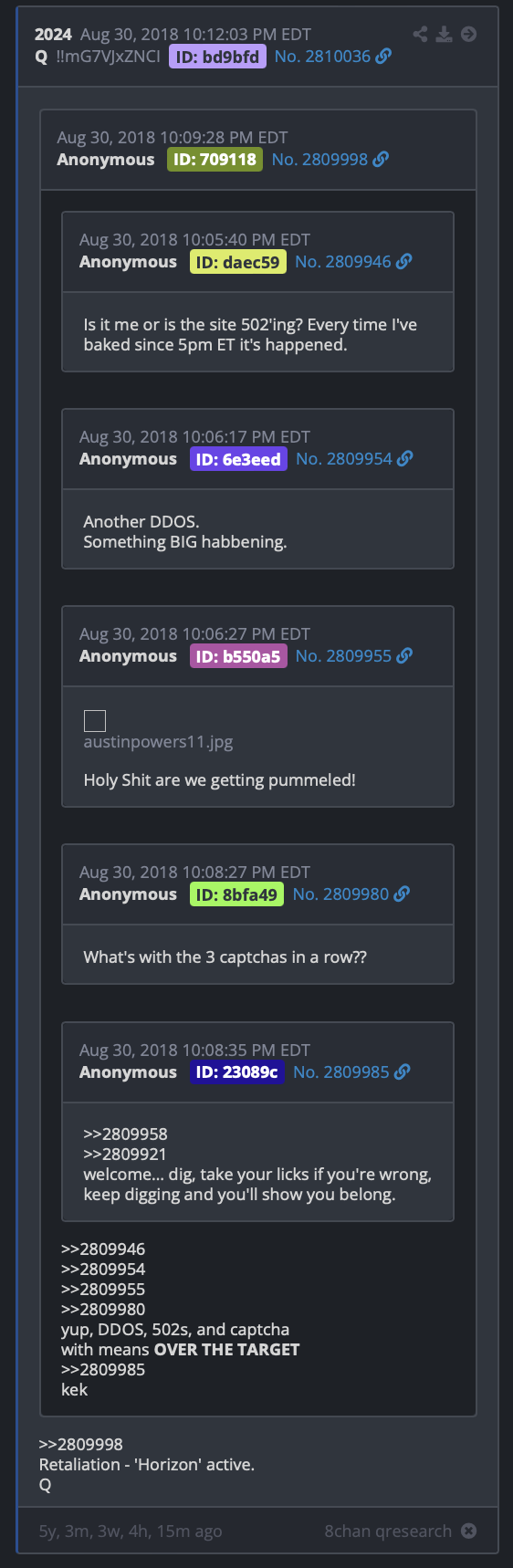
Task: Download the post using download icon
Action: coord(444,34)
